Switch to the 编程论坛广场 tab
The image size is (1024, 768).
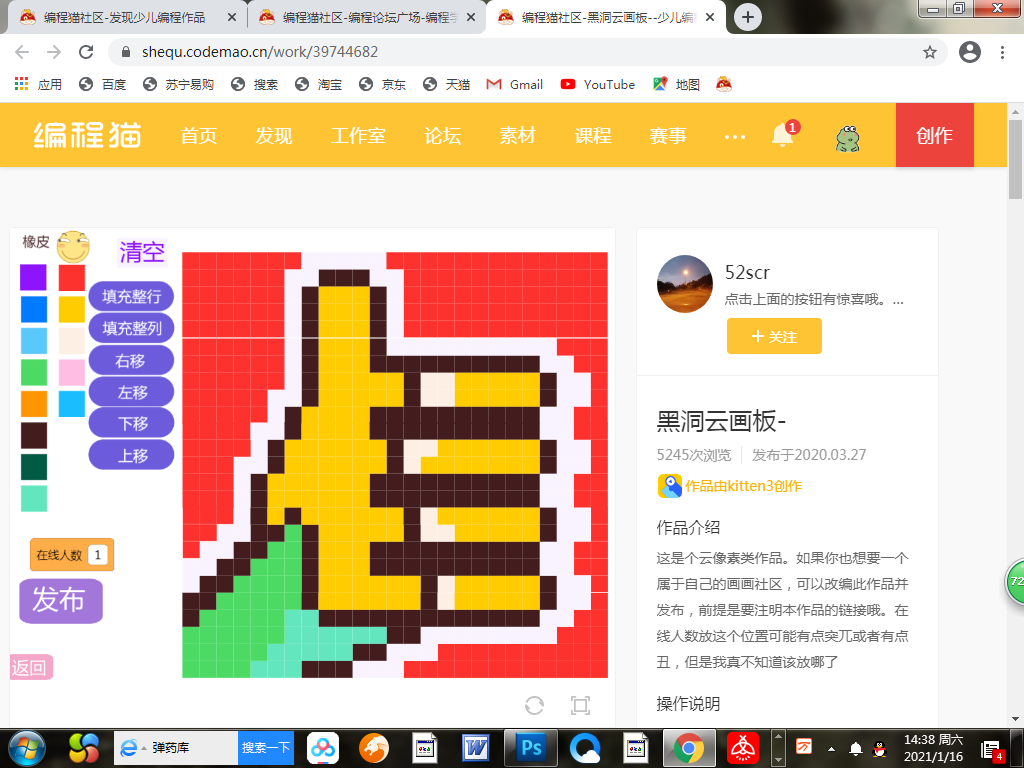pyautogui.click(x=367, y=18)
